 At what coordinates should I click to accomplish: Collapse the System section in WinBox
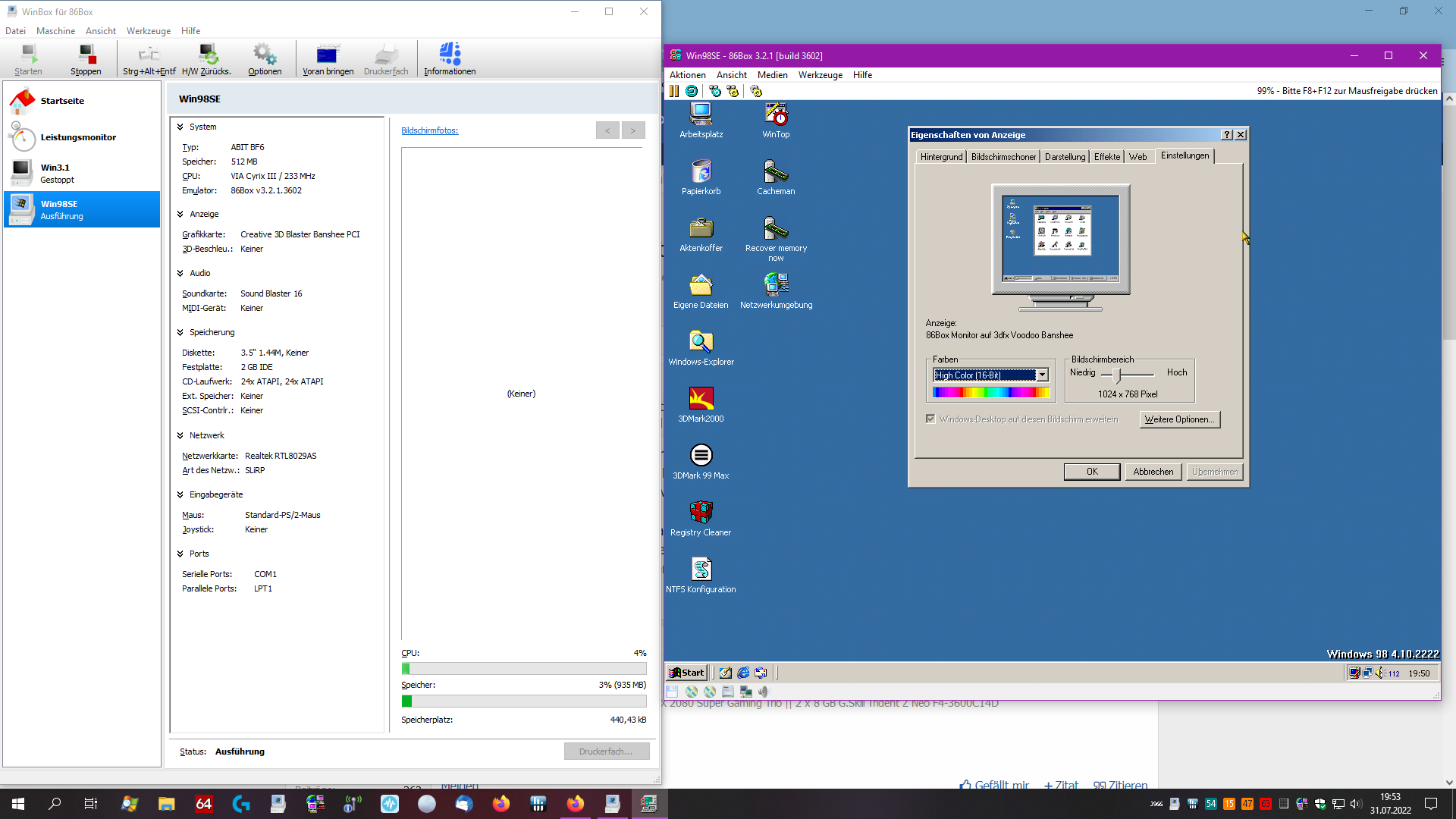point(180,127)
